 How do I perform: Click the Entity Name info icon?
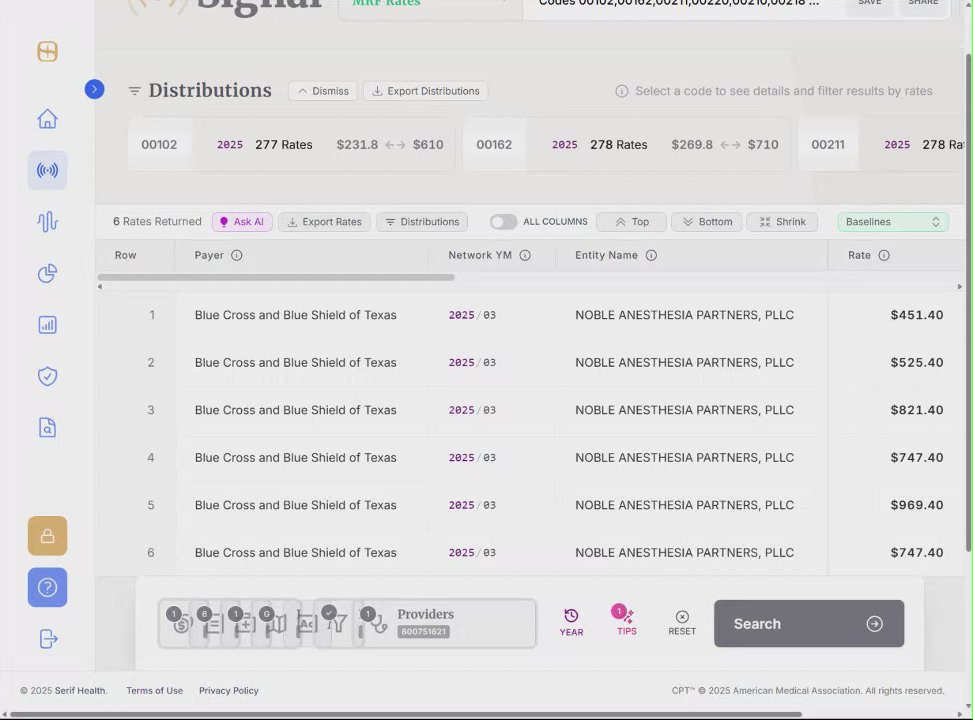[651, 255]
